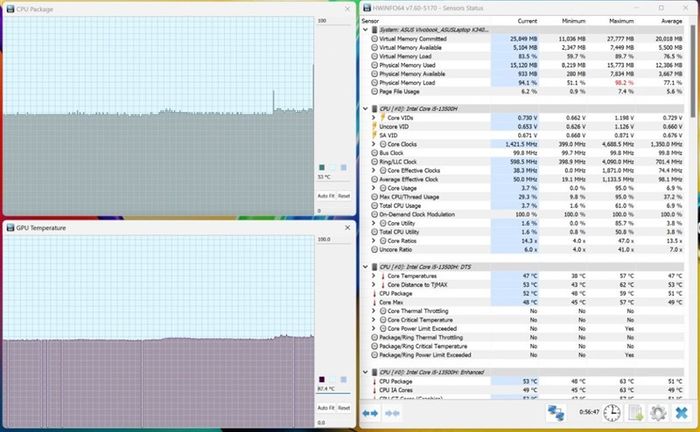Click Reset in GPU Temperature graph
Screen dimensions: 700x432
(344, 406)
